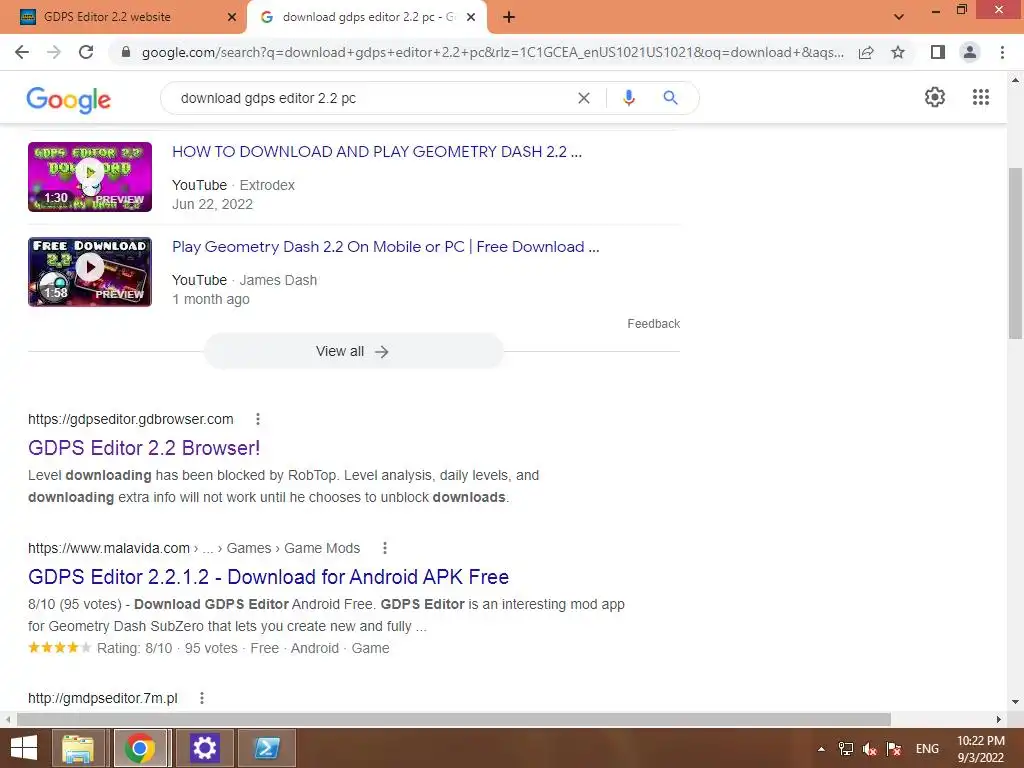Open File Explorer from taskbar
The height and width of the screenshot is (768, 1024).
[78, 748]
